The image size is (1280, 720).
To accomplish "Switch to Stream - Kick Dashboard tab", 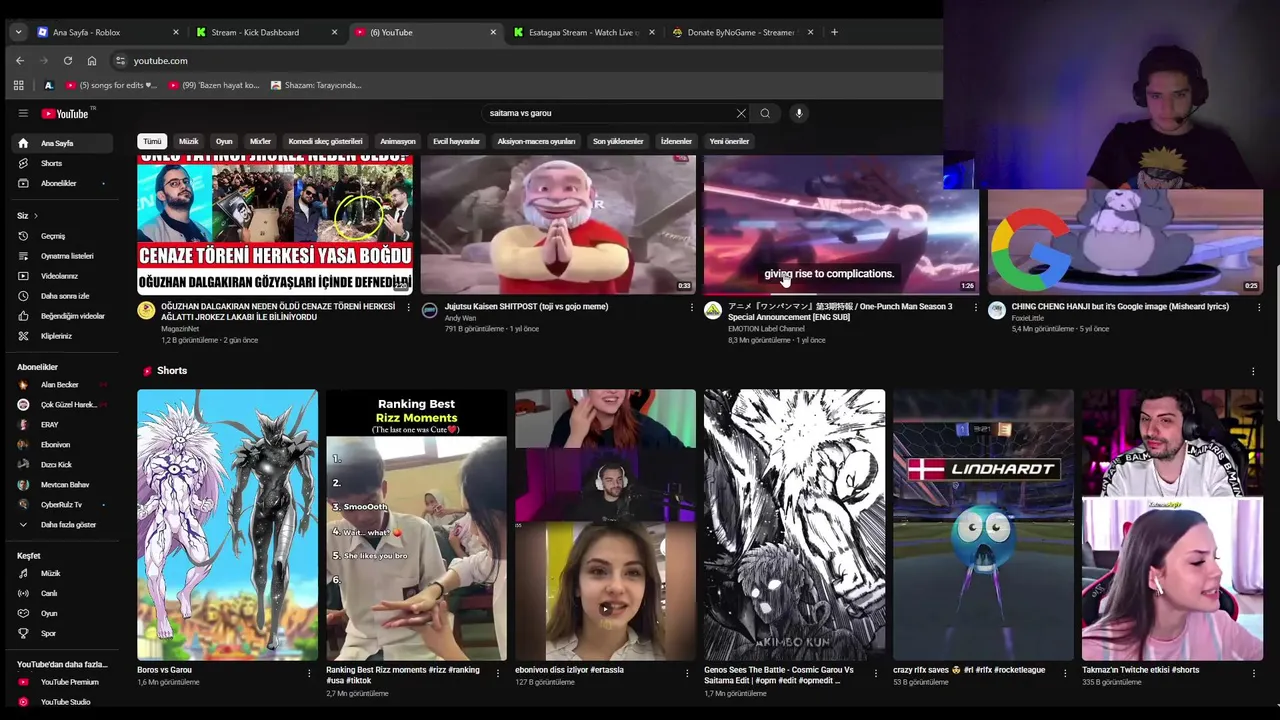I will pyautogui.click(x=267, y=32).
